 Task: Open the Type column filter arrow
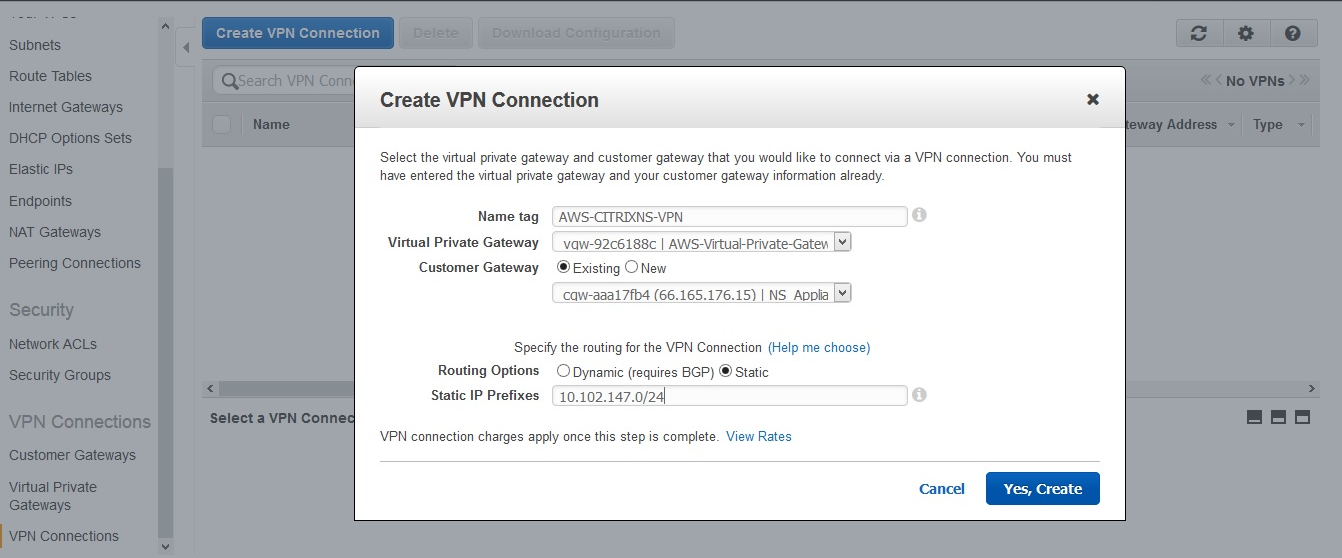tap(1301, 125)
